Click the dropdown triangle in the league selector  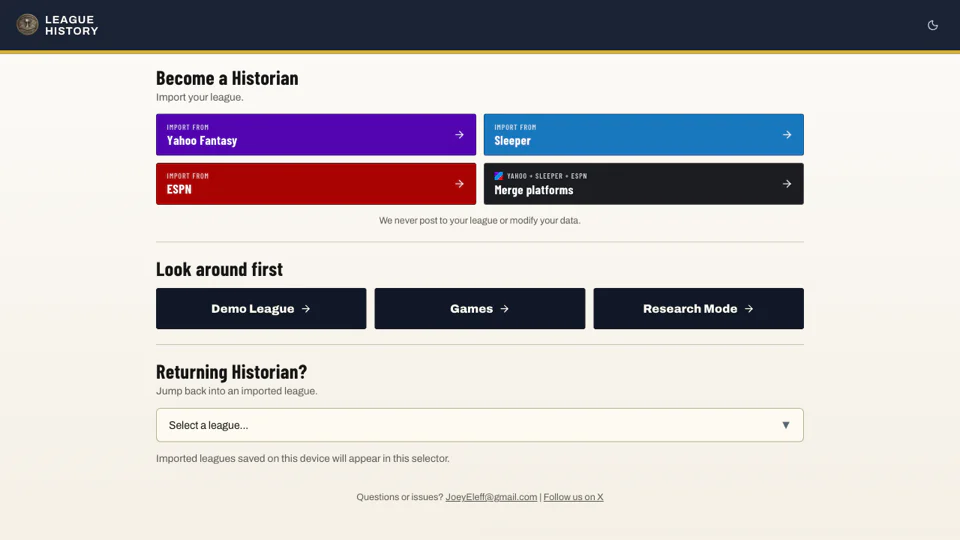(x=786, y=425)
